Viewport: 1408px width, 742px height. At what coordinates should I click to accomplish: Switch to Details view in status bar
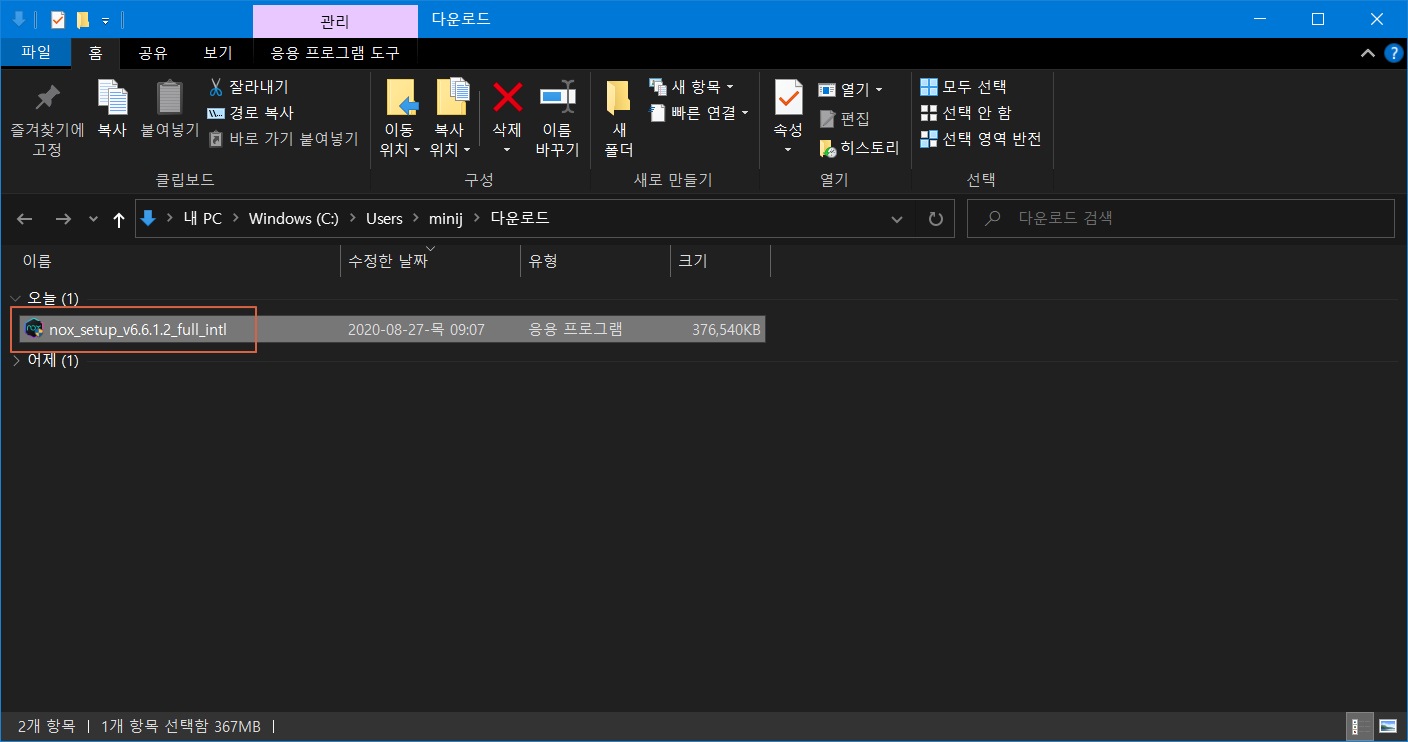coord(1361,726)
